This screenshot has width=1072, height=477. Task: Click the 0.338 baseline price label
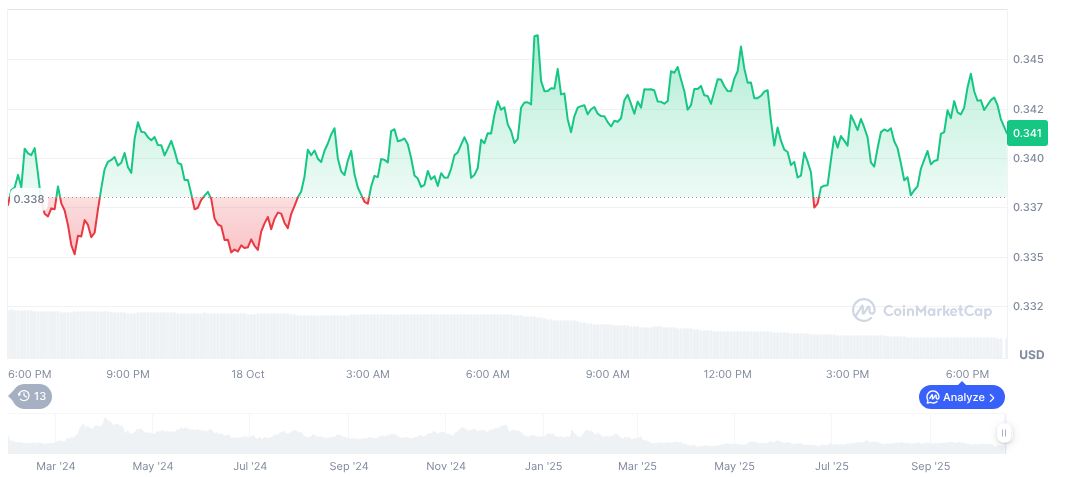click(29, 199)
